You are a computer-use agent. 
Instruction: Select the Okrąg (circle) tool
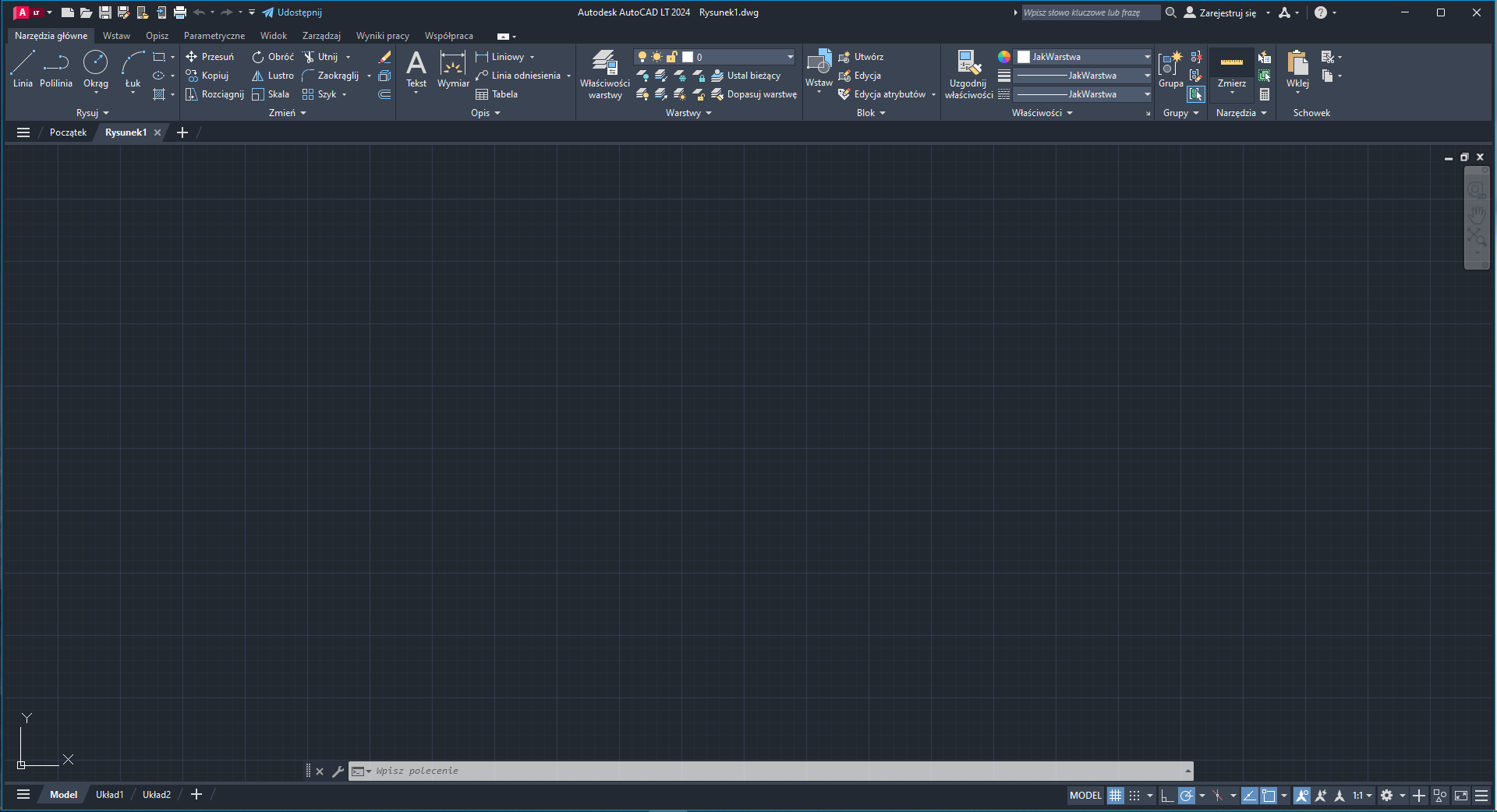[96, 69]
